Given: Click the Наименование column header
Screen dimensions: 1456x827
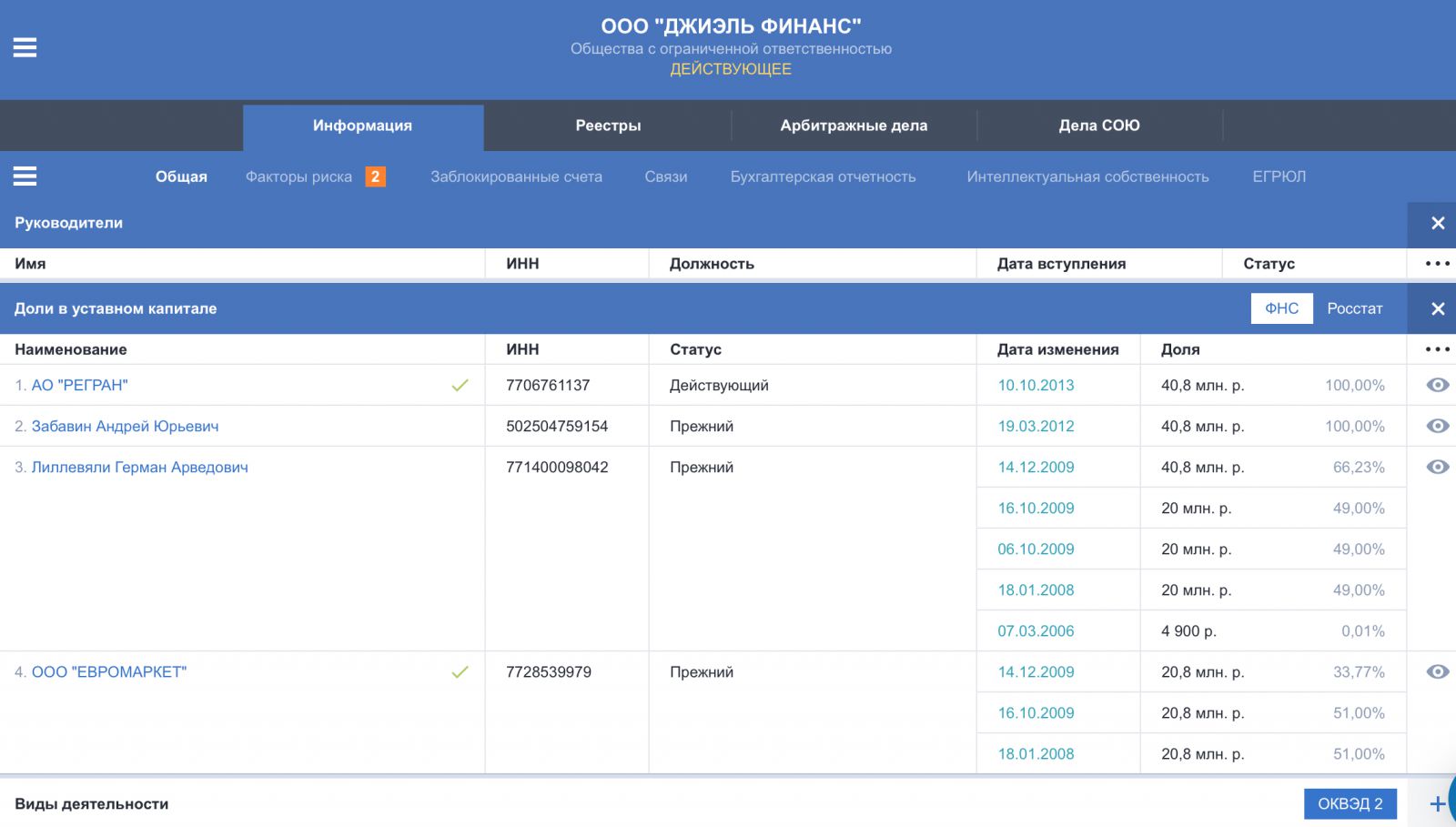Looking at the screenshot, I should pyautogui.click(x=71, y=349).
